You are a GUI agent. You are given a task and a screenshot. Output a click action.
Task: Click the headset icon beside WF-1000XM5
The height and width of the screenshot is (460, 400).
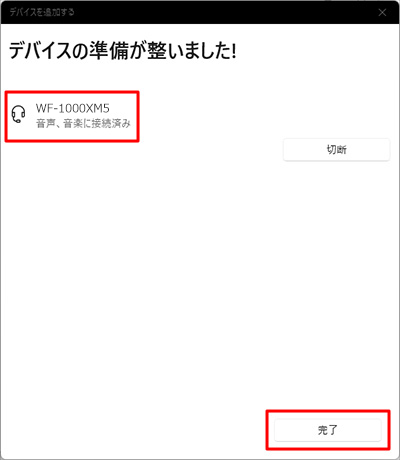pos(18,115)
